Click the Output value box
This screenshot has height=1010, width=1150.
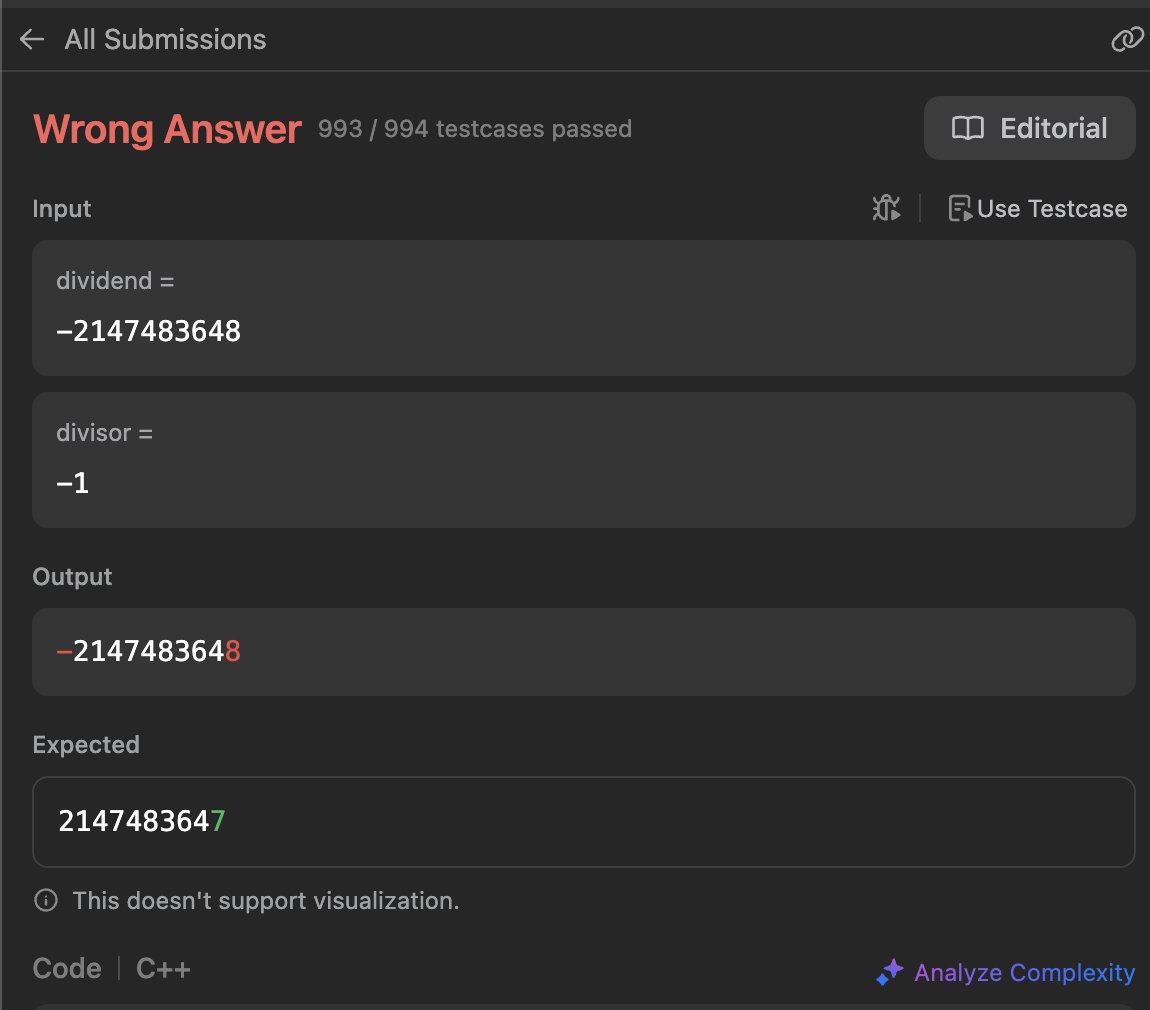(x=583, y=651)
